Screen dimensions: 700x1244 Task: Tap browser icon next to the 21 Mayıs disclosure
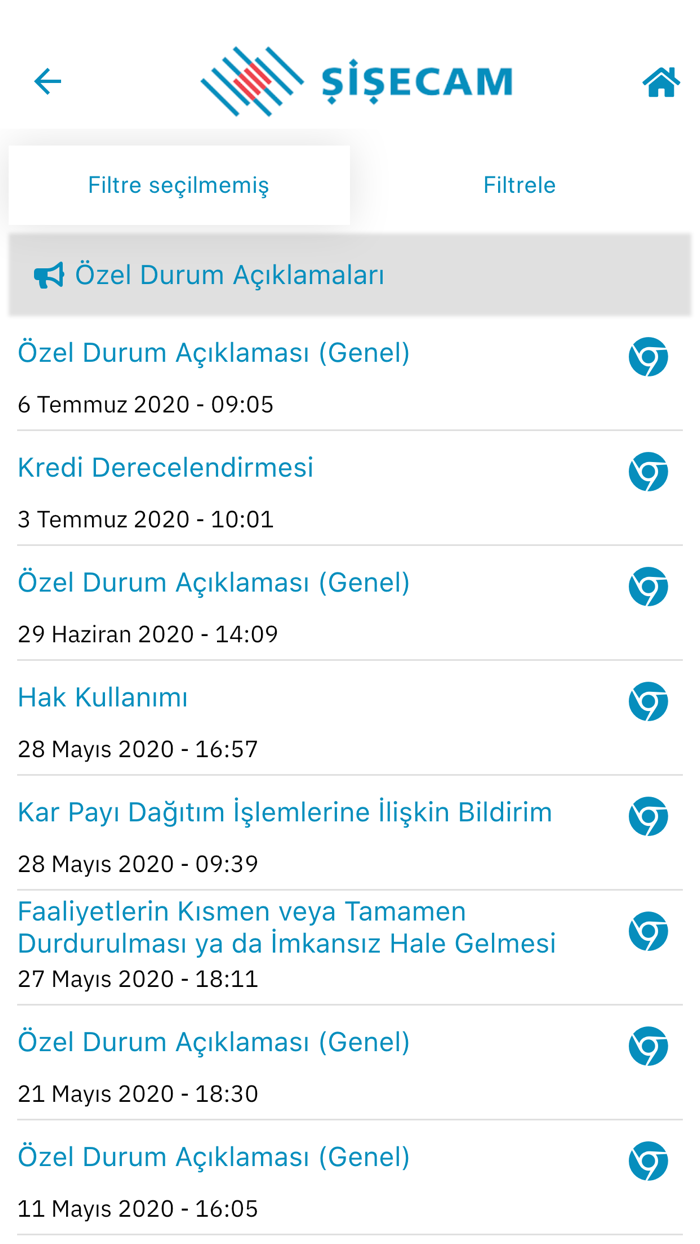point(648,1046)
